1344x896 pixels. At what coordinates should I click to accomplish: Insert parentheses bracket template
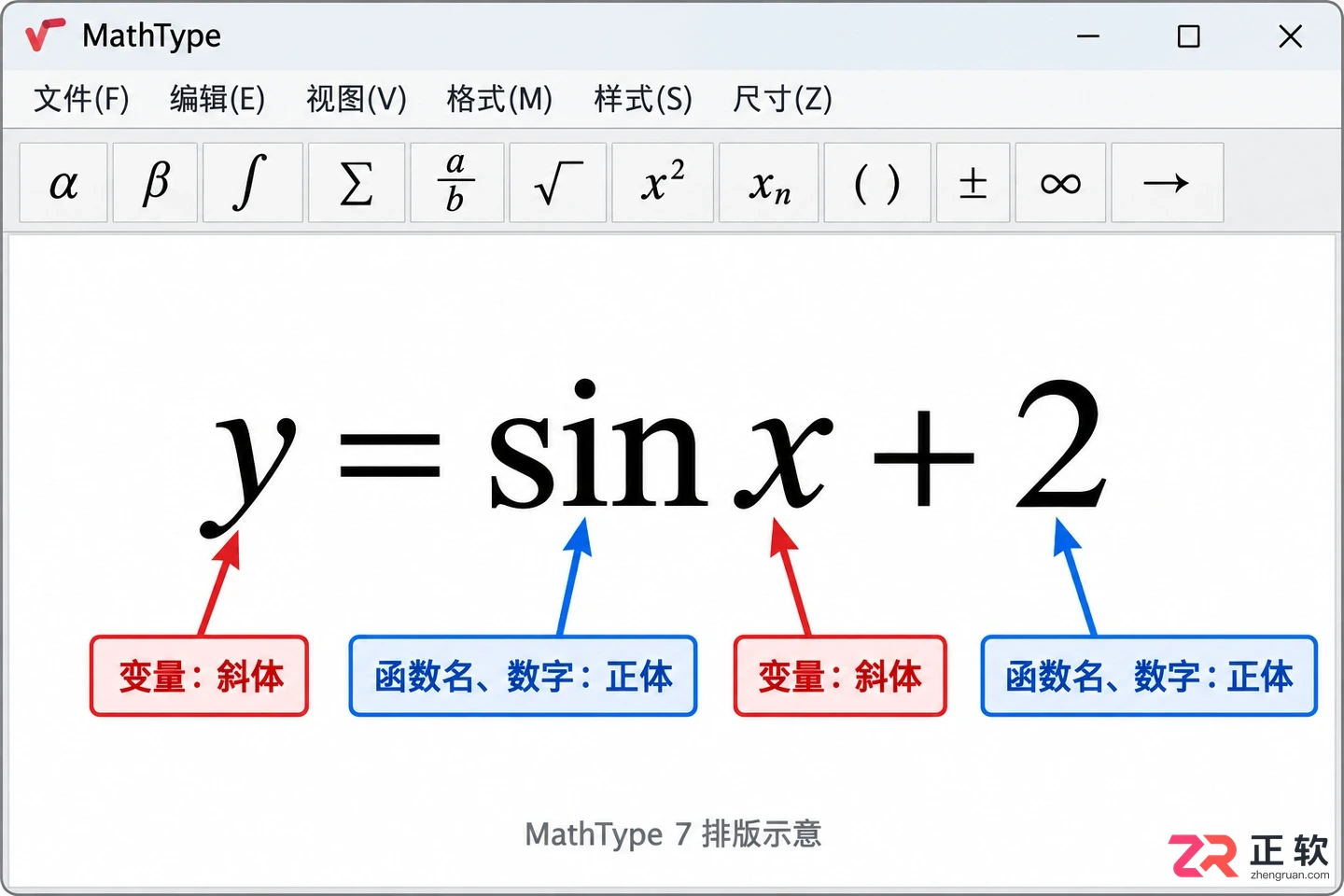(x=877, y=183)
